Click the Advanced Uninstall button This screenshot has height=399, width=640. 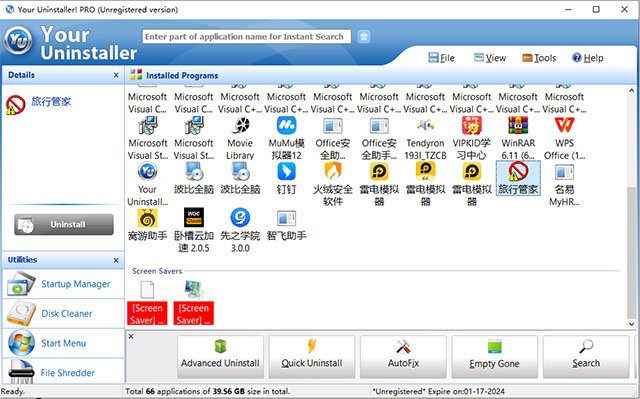220,357
